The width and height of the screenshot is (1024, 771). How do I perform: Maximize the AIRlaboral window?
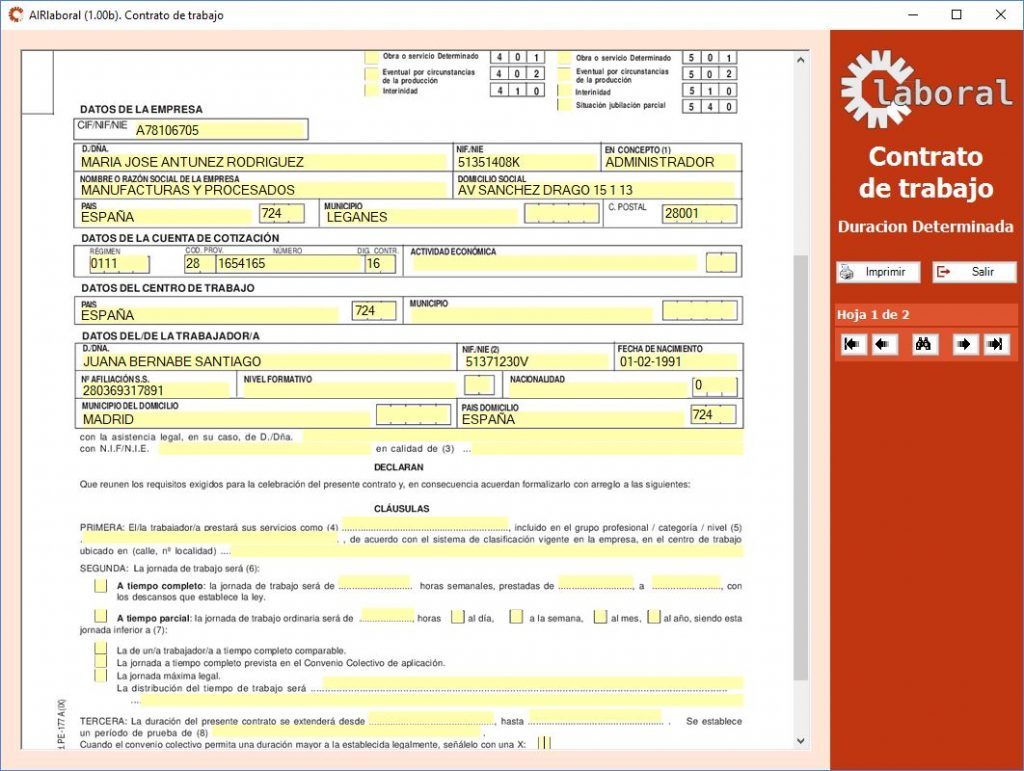956,14
